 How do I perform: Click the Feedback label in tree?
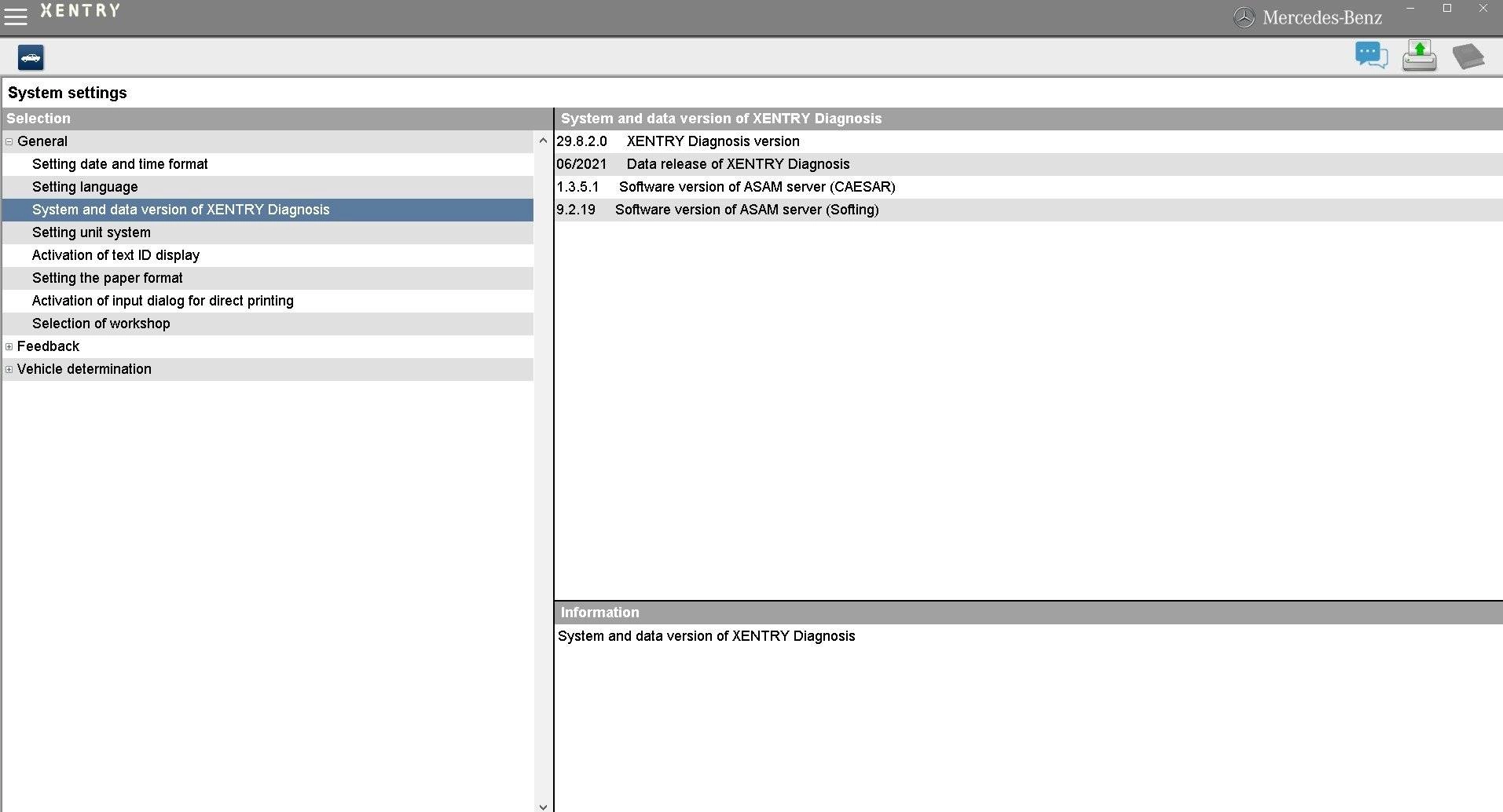point(48,346)
